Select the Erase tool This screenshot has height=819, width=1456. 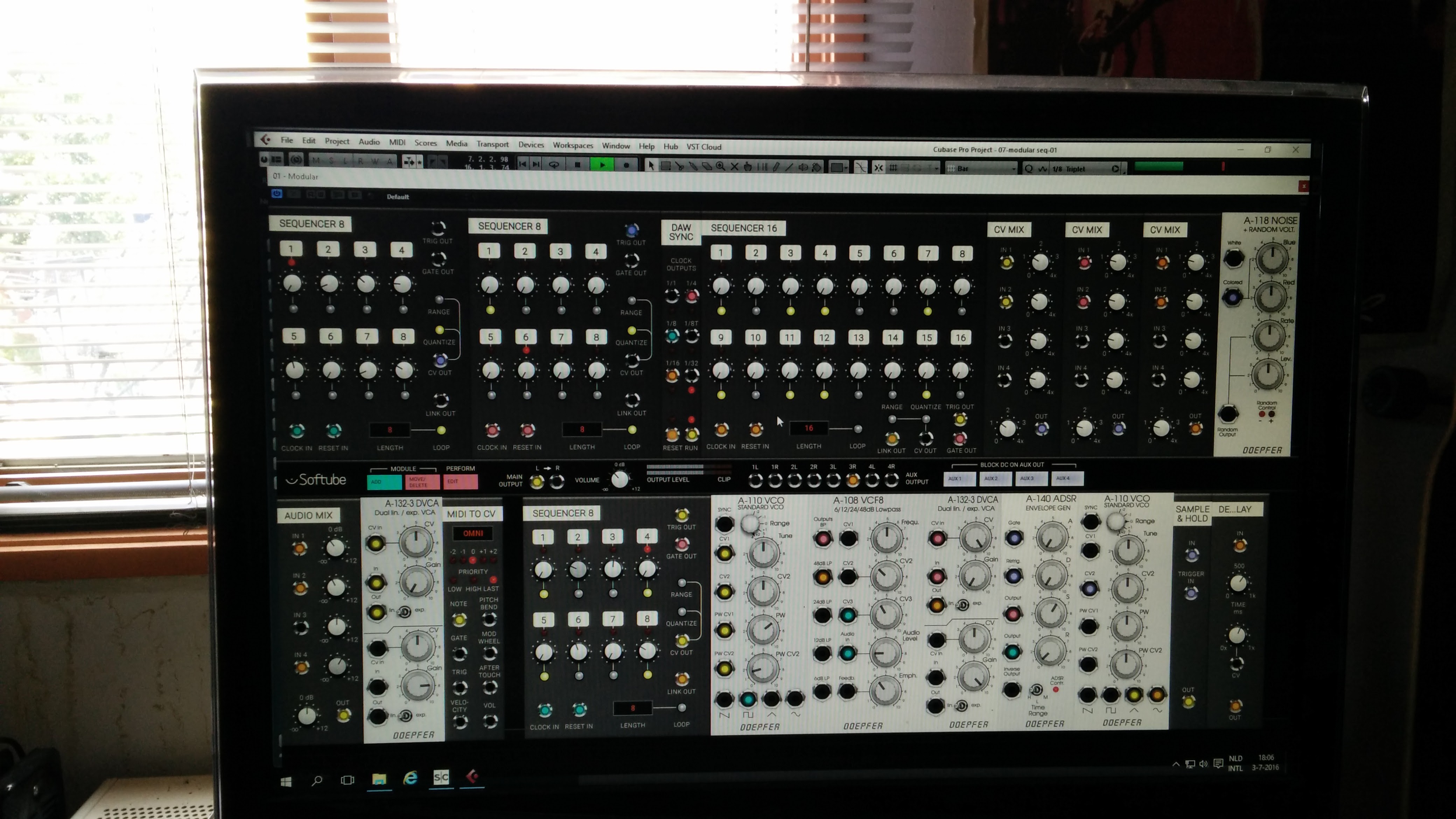(707, 166)
